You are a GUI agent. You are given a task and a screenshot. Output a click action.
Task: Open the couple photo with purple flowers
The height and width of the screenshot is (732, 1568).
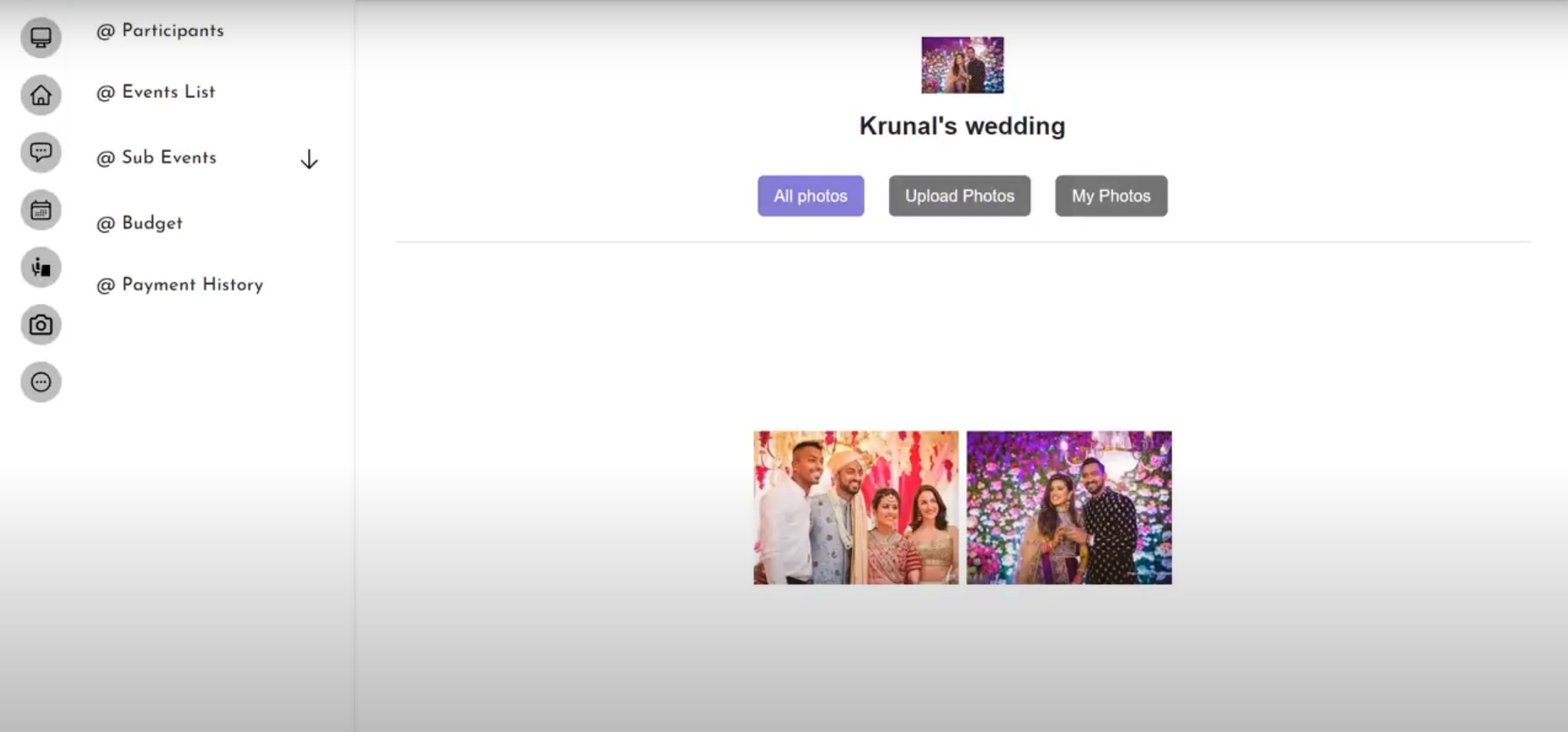(x=1069, y=507)
